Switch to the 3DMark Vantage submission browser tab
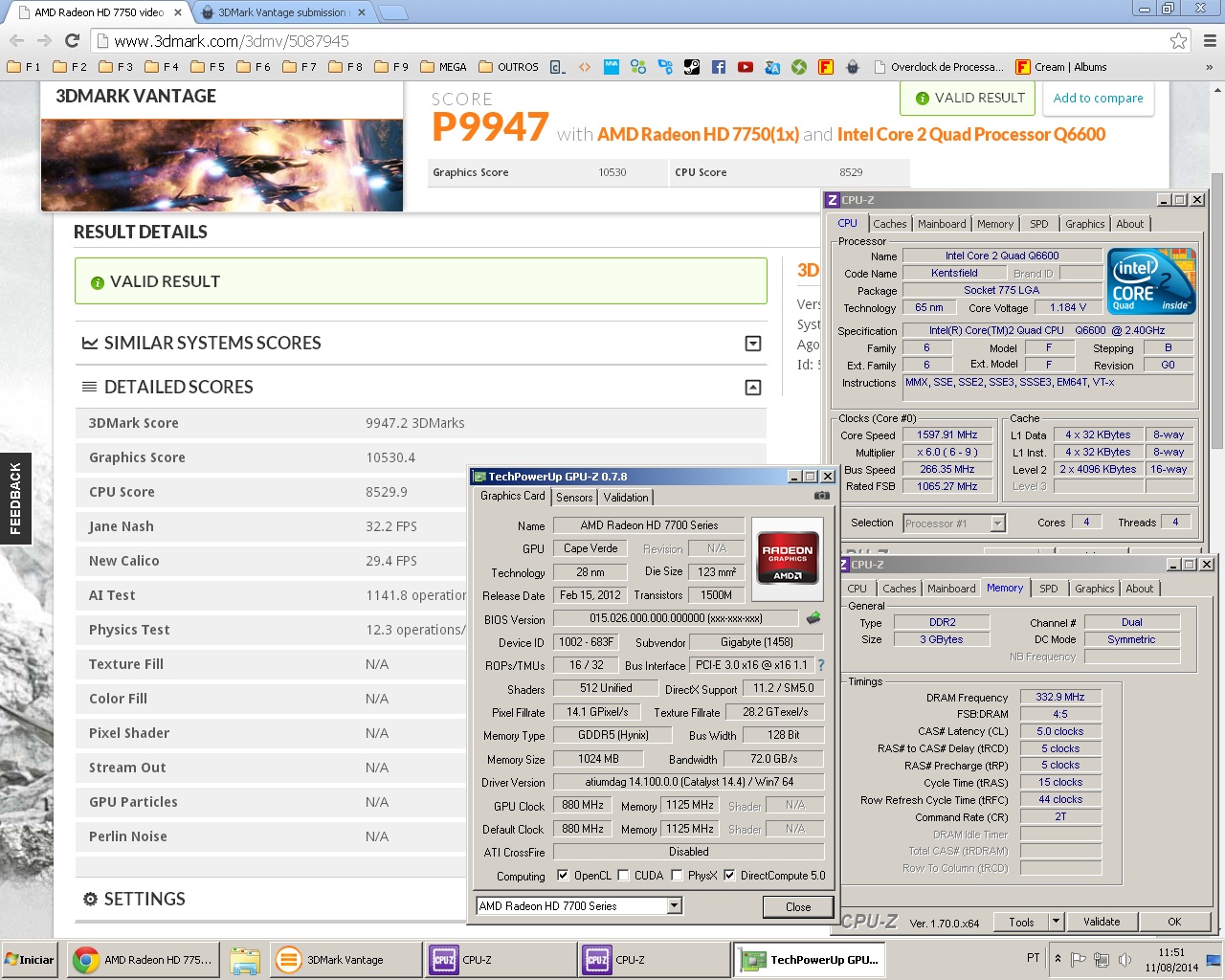The image size is (1225, 980). pyautogui.click(x=281, y=12)
